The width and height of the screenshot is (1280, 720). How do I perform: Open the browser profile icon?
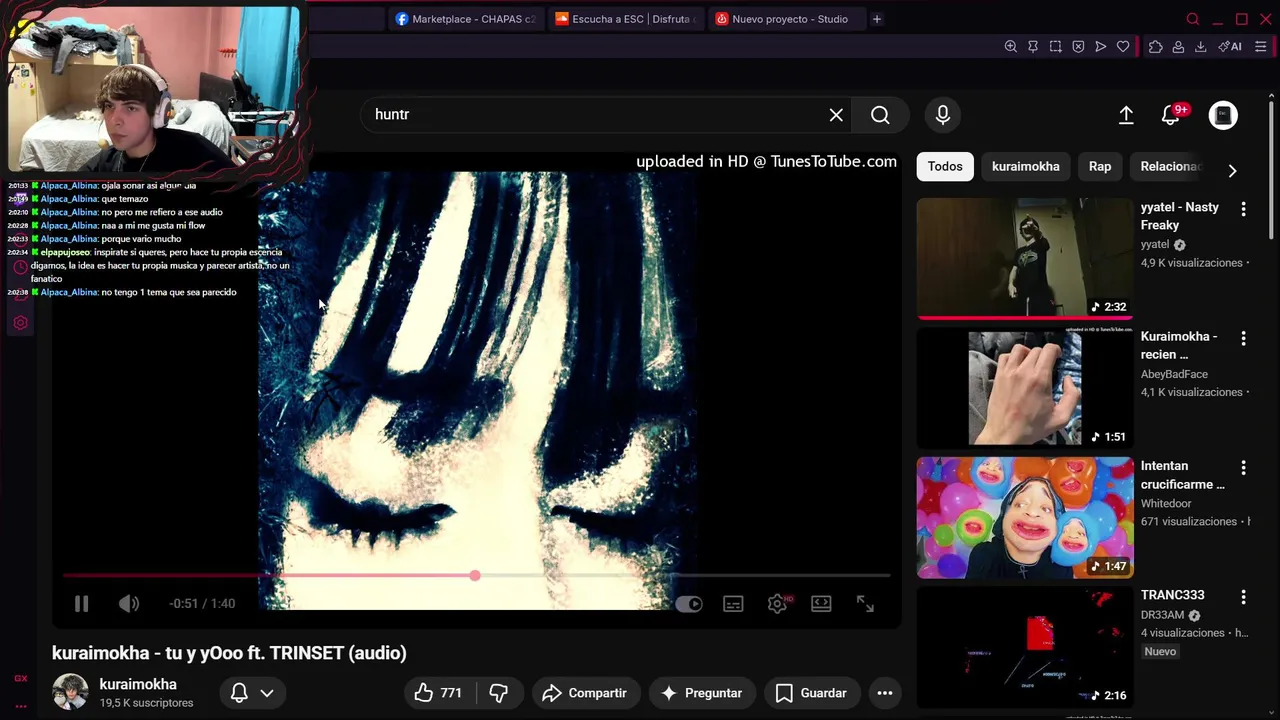pos(1178,47)
